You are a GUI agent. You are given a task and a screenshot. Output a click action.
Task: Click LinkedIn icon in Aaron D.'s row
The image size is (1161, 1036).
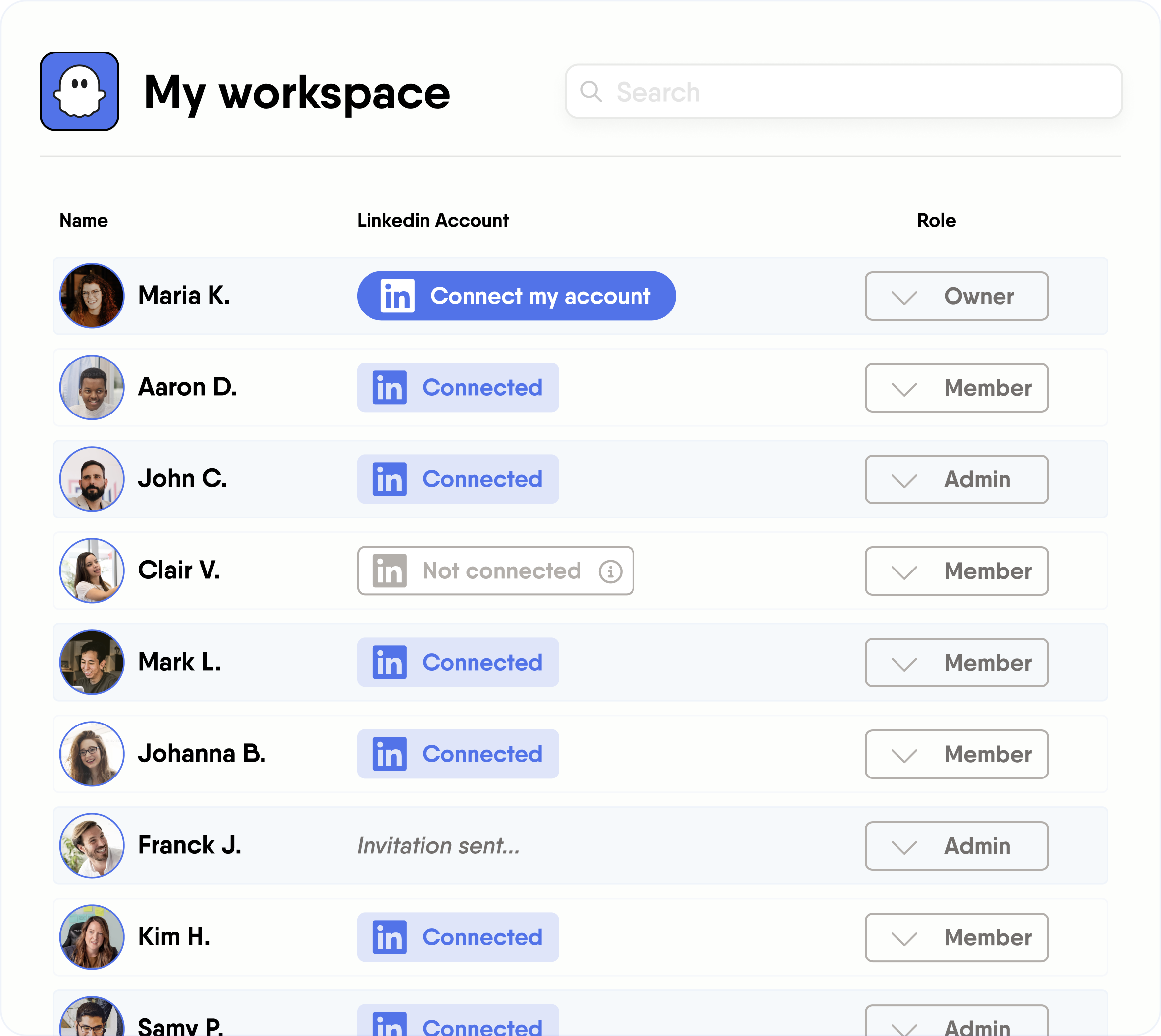pos(389,388)
